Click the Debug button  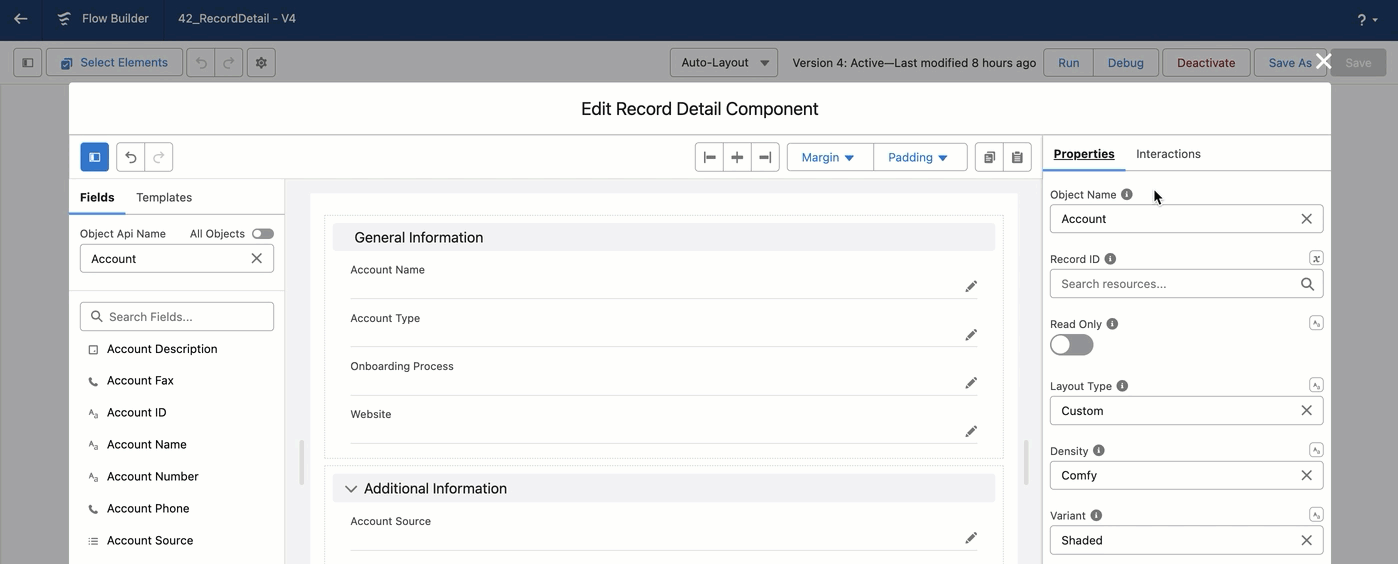point(1125,62)
